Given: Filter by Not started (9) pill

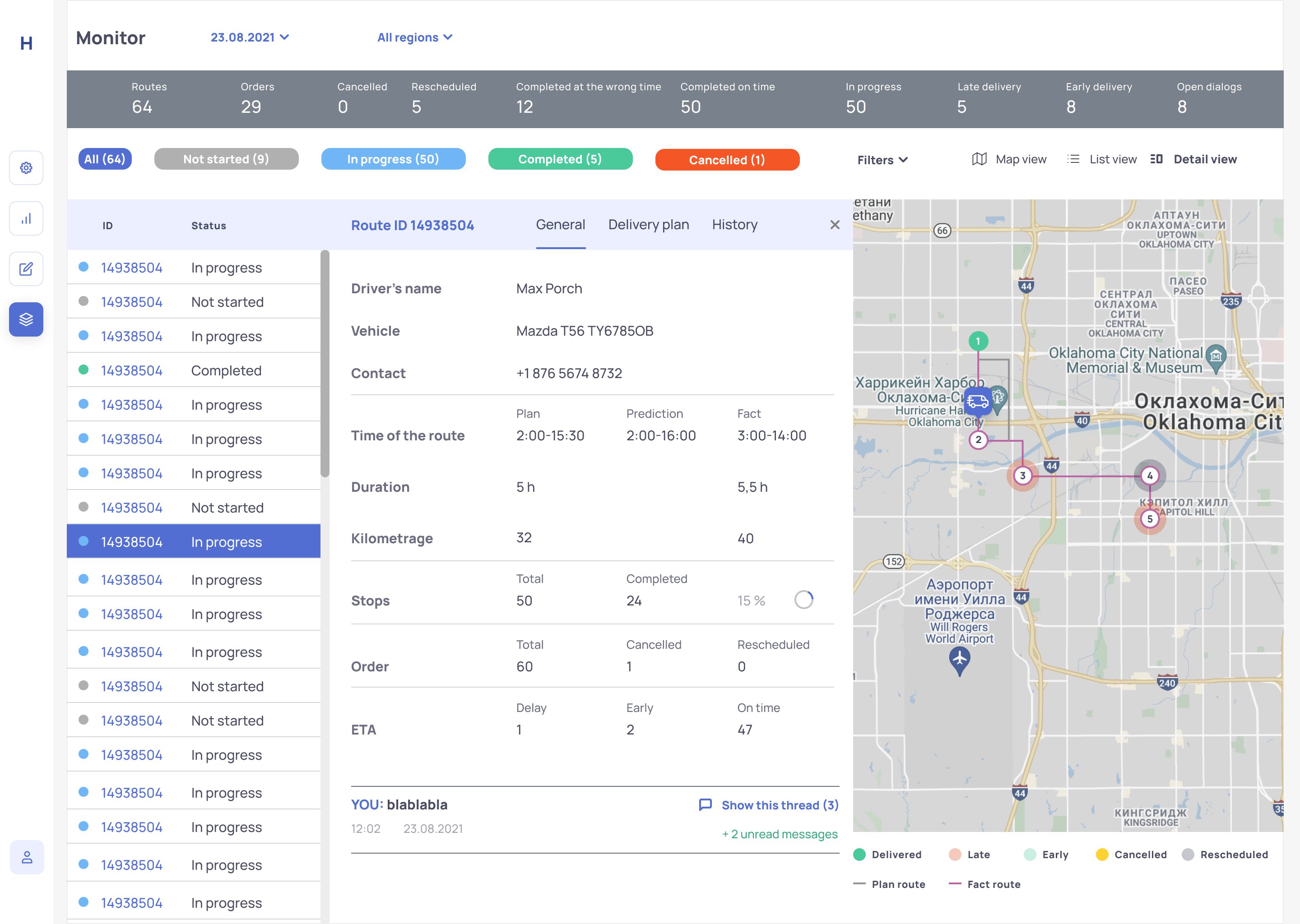Looking at the screenshot, I should [x=226, y=159].
